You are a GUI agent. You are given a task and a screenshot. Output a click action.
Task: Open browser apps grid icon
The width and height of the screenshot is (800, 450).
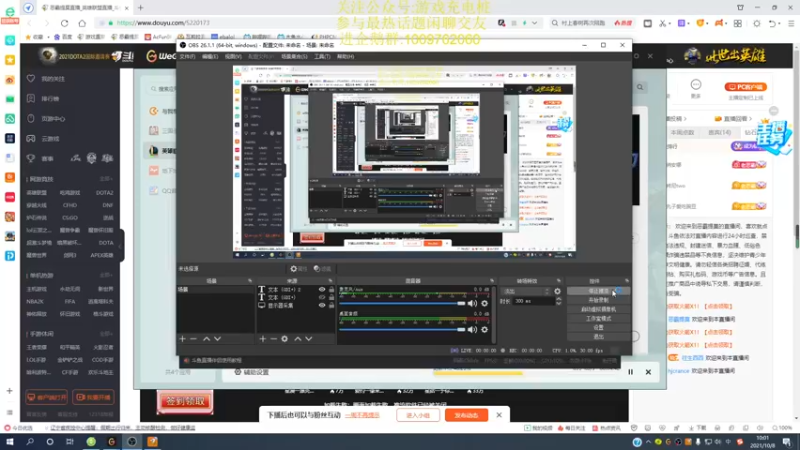click(738, 23)
